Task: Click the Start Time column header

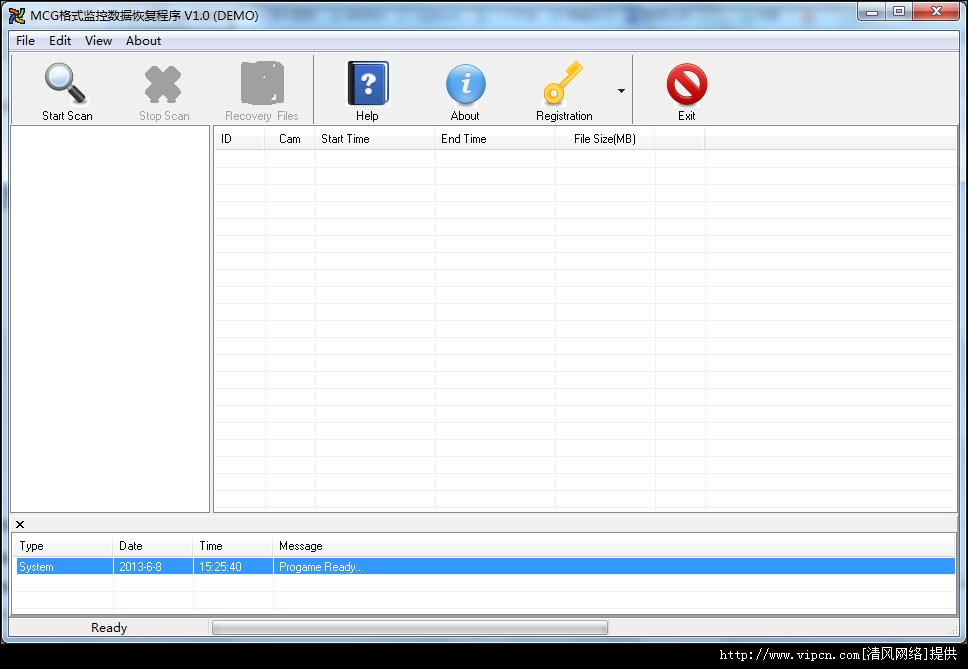Action: [x=375, y=139]
